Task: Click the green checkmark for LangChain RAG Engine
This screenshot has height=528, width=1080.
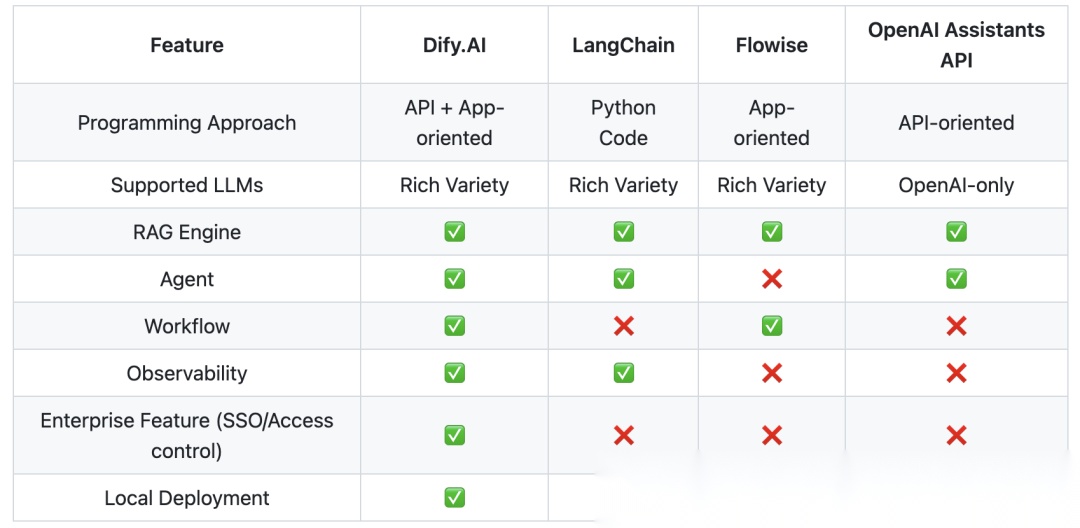Action: pos(623,232)
